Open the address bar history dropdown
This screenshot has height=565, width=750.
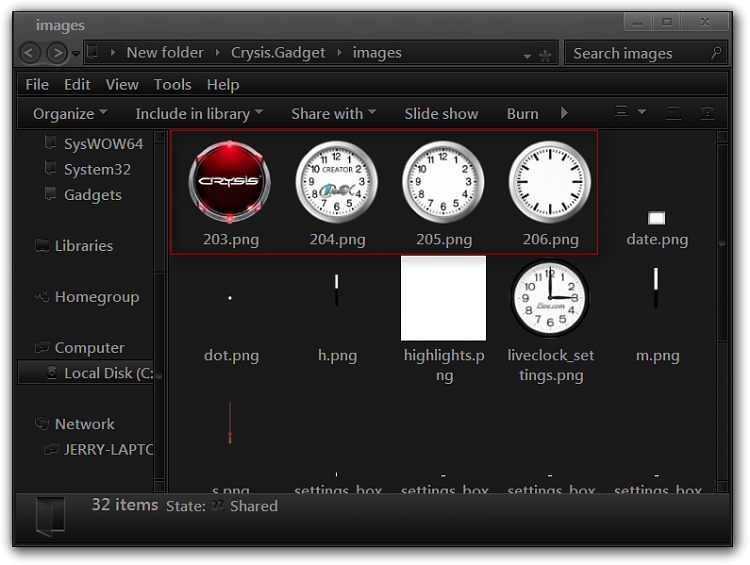pyautogui.click(x=527, y=56)
